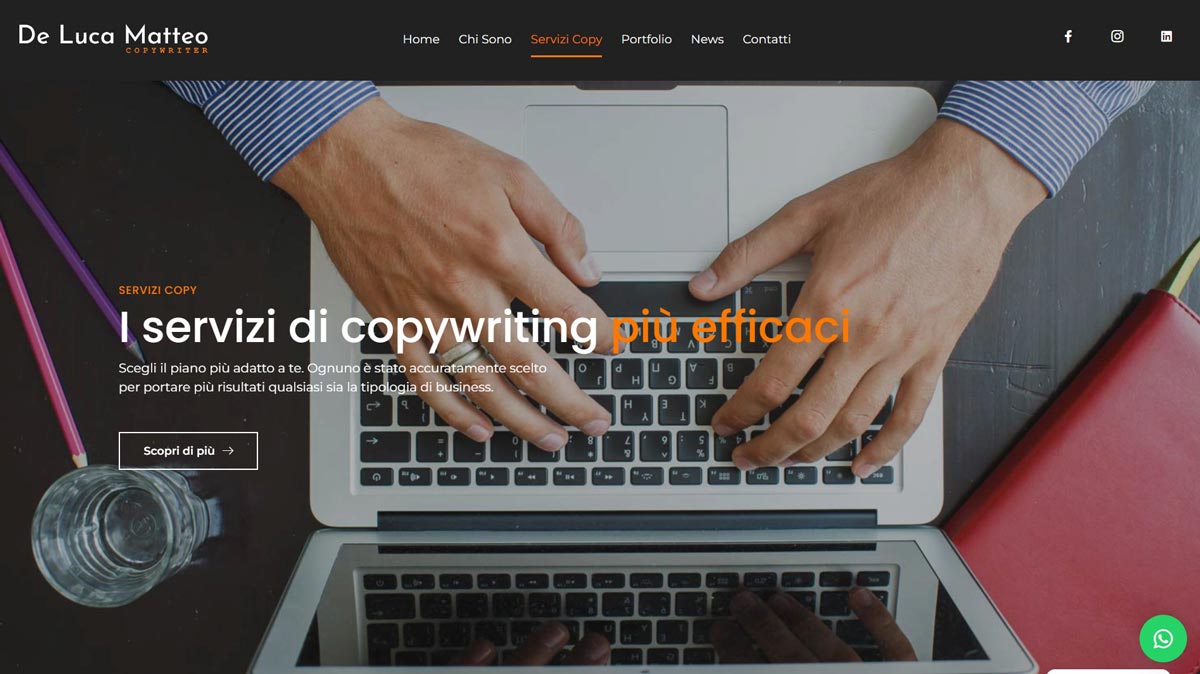This screenshot has height=674, width=1200.
Task: Click the paragraph starting Scegli il piano
Action: pos(333,377)
